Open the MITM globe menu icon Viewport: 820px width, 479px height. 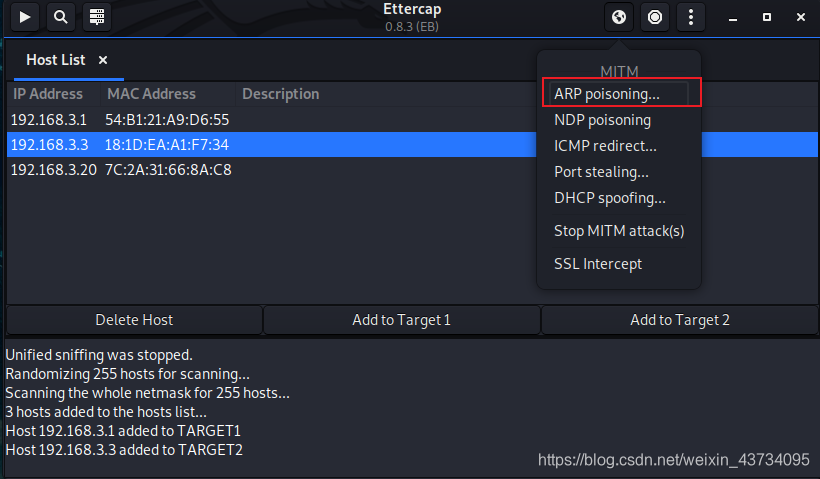tap(620, 17)
